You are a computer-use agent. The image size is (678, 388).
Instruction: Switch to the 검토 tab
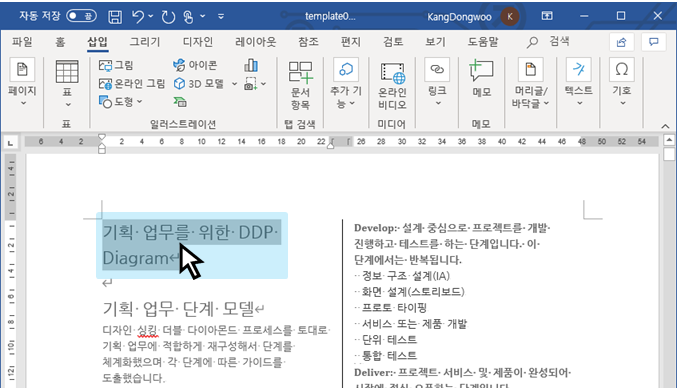[393, 42]
